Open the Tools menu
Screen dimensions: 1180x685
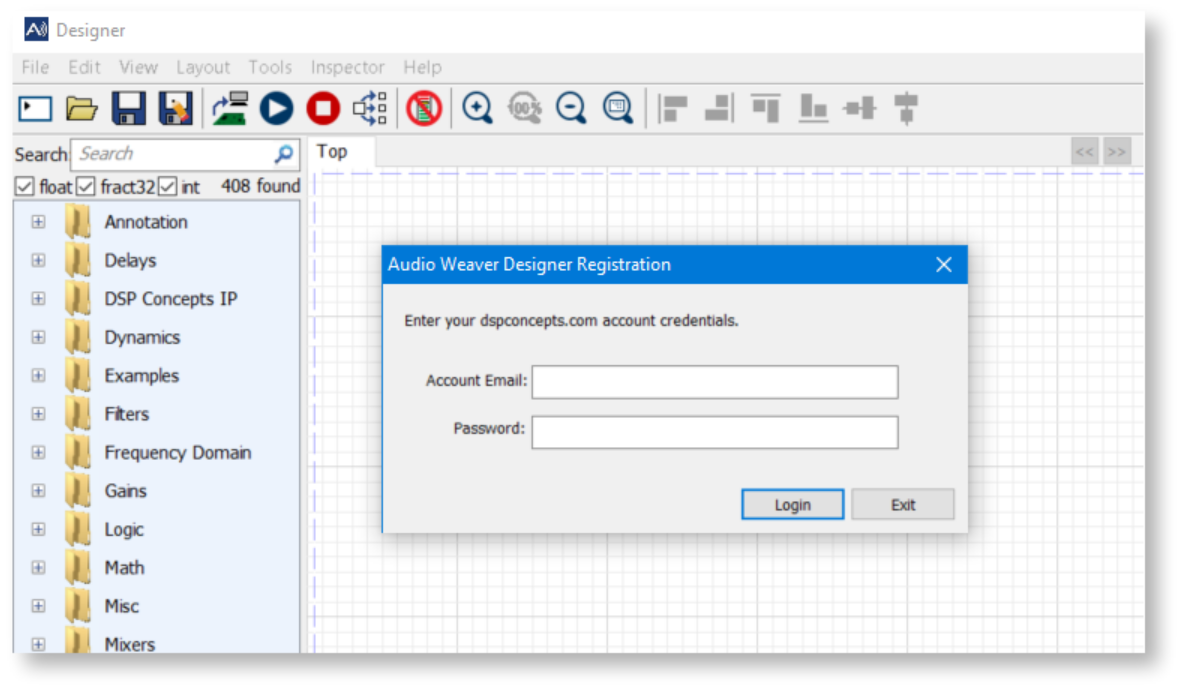(270, 68)
